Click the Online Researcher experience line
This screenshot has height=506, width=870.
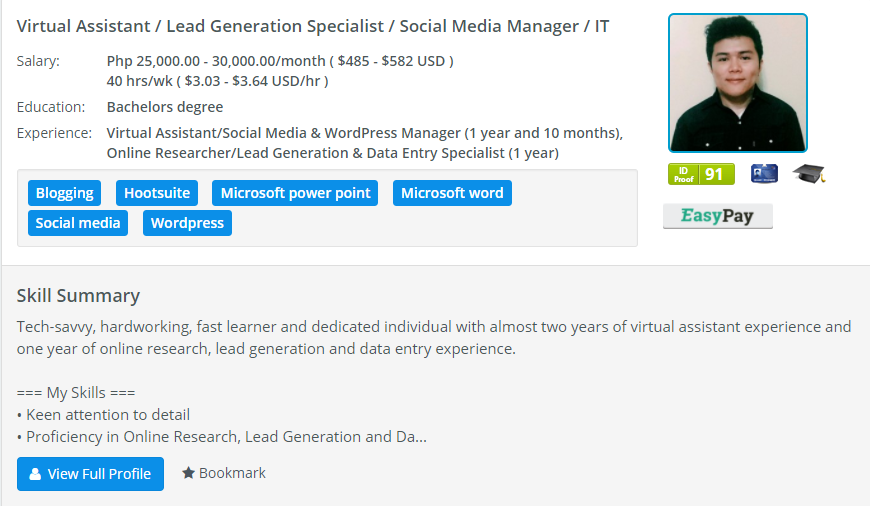coord(332,153)
